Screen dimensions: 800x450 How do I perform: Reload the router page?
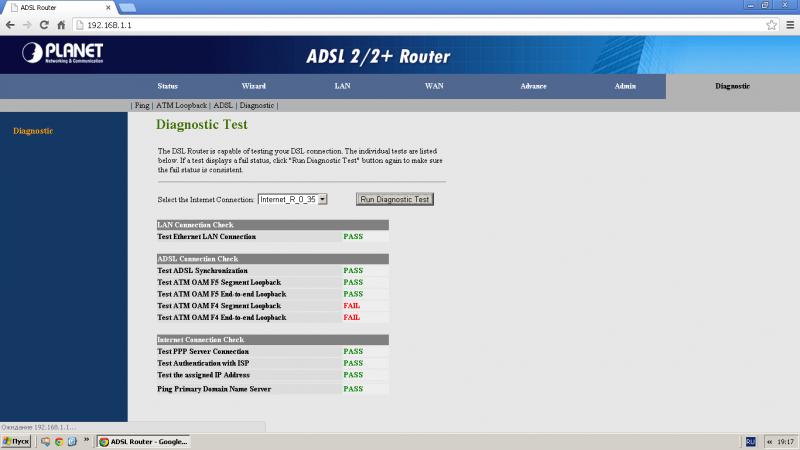45,24
